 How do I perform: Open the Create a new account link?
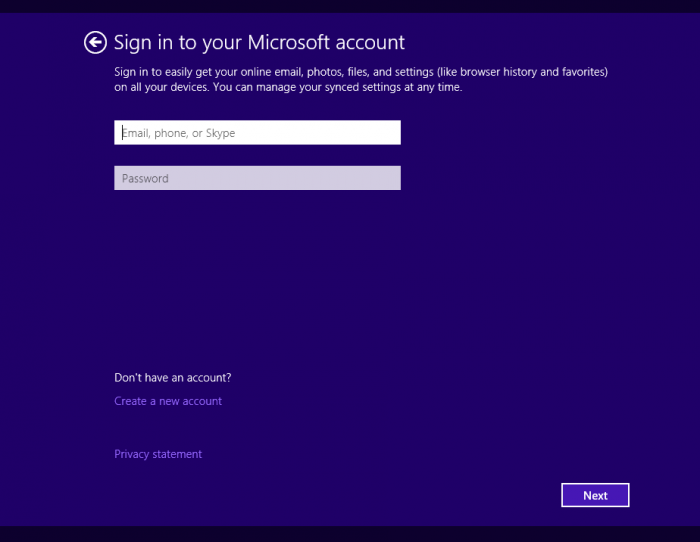168,401
